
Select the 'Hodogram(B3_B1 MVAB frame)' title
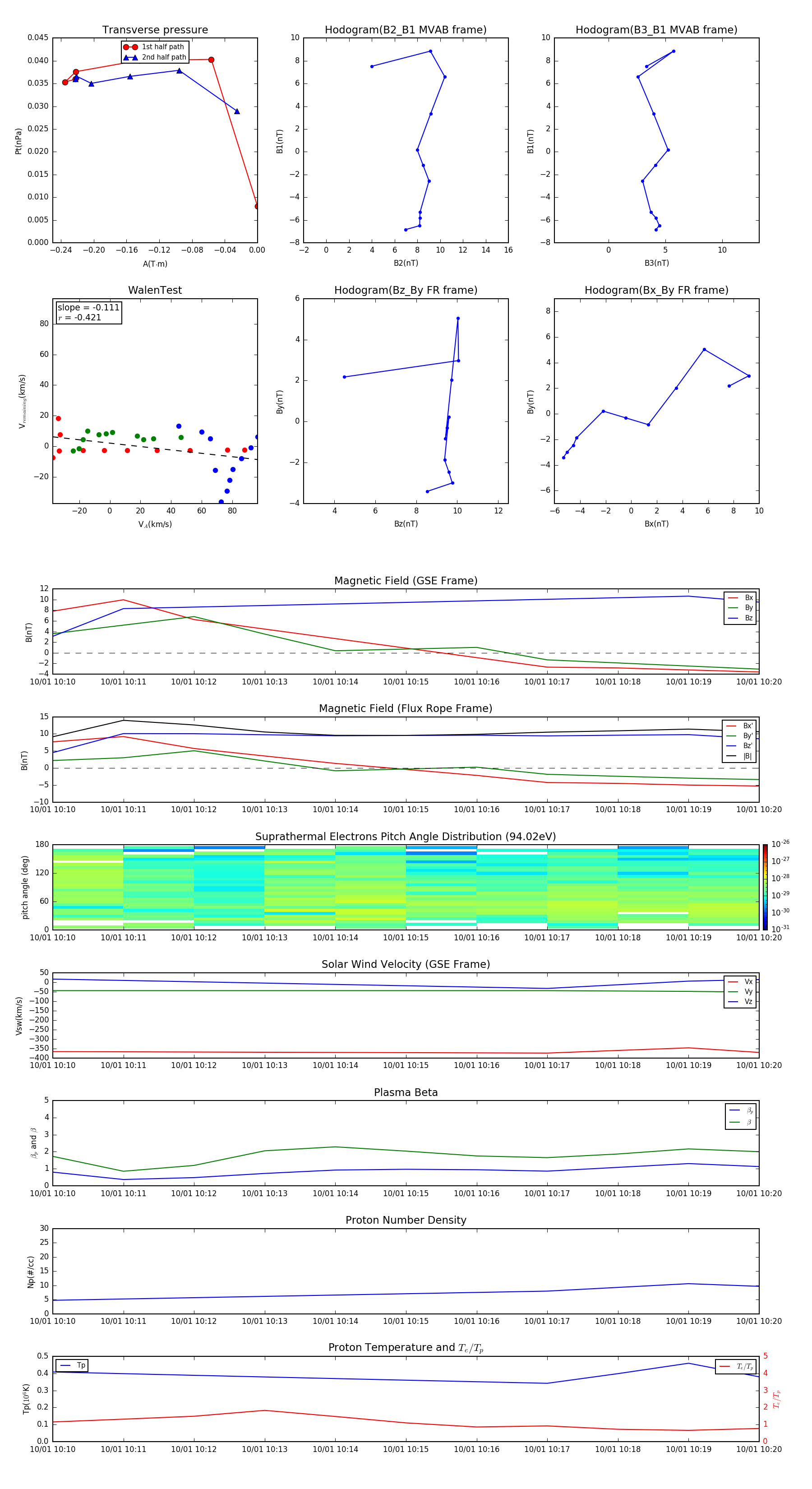[x=656, y=30]
